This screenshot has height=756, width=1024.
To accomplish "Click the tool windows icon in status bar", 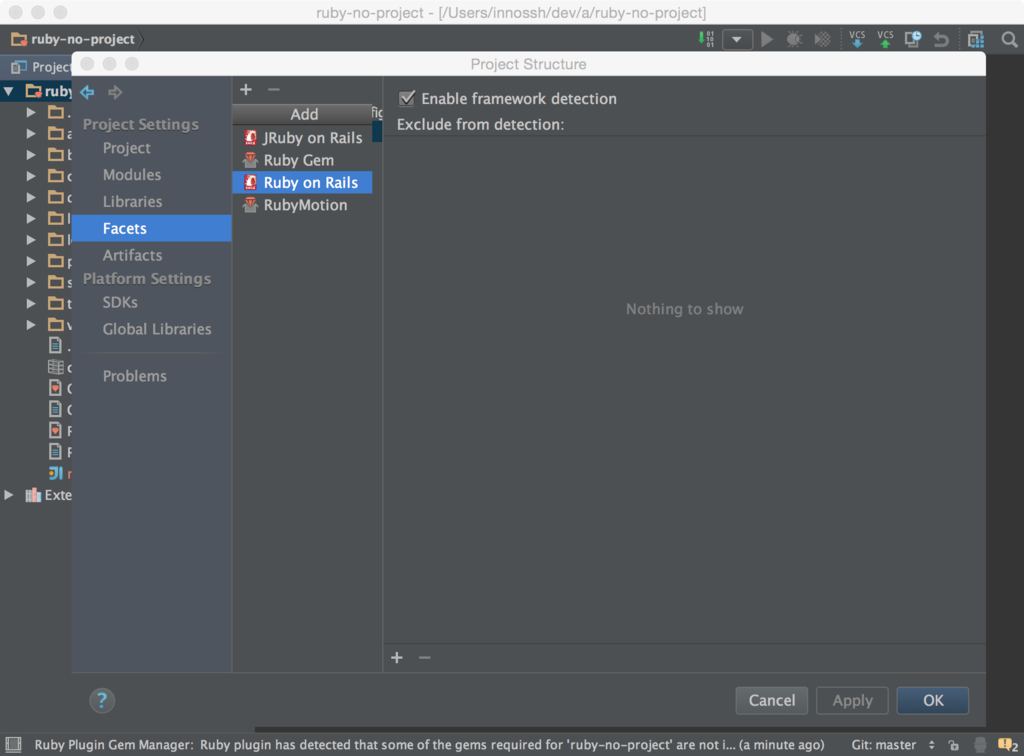I will coord(14,744).
